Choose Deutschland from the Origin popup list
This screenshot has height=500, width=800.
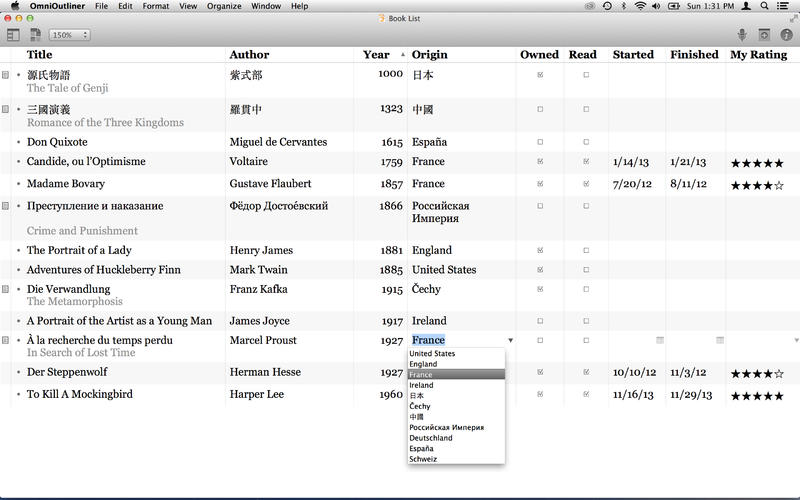pyautogui.click(x=431, y=438)
